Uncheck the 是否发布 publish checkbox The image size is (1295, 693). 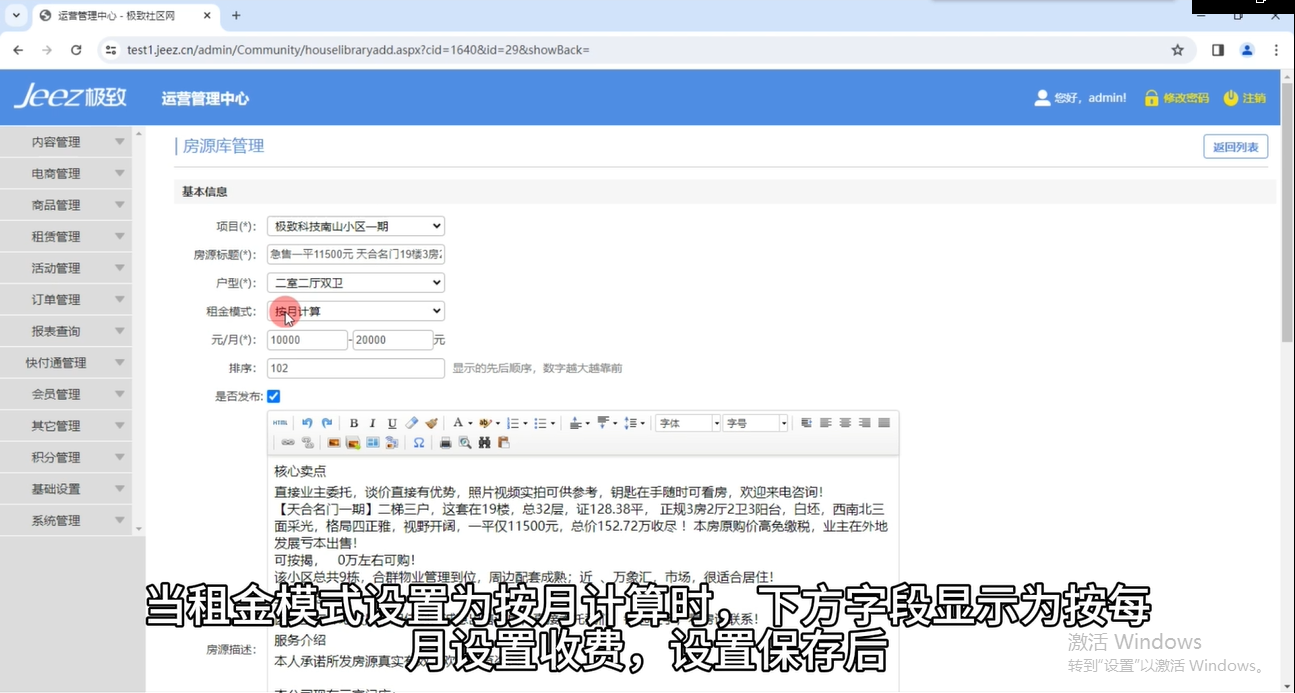coord(273,396)
